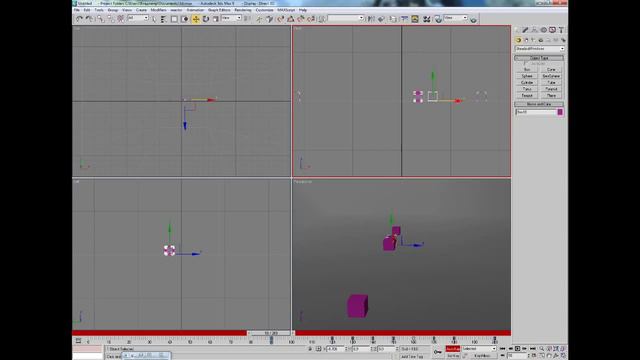Click the purple object color swatch

(560, 112)
